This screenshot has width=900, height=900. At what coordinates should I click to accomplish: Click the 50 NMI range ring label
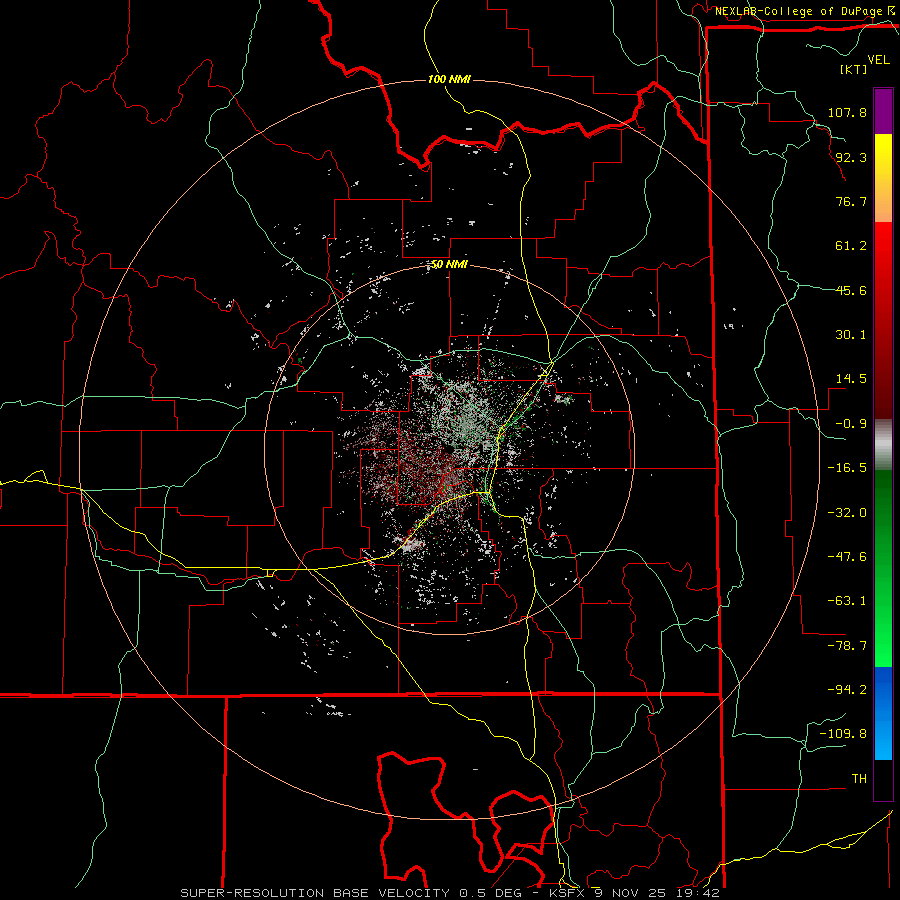click(x=449, y=265)
